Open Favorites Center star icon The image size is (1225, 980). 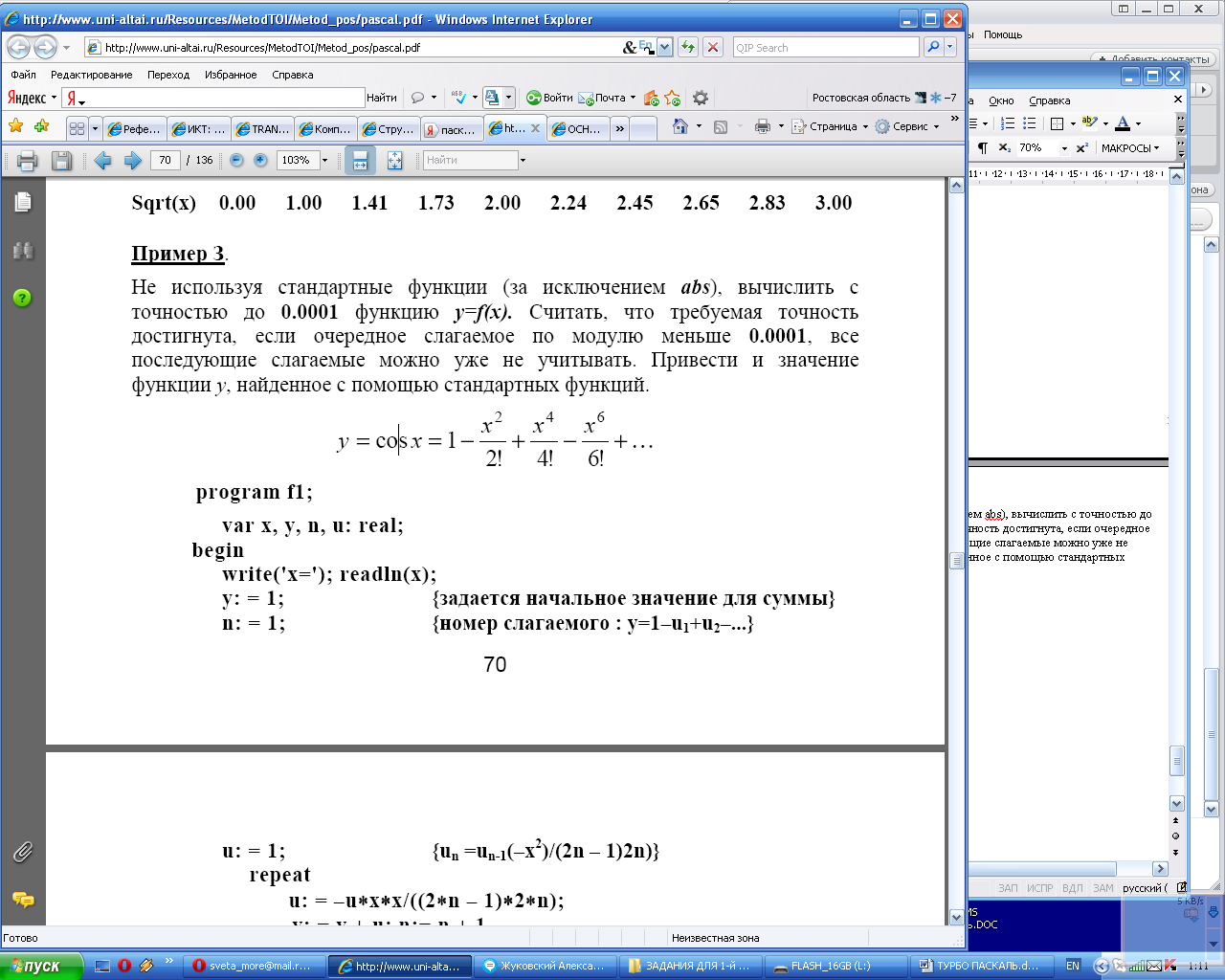click(15, 126)
